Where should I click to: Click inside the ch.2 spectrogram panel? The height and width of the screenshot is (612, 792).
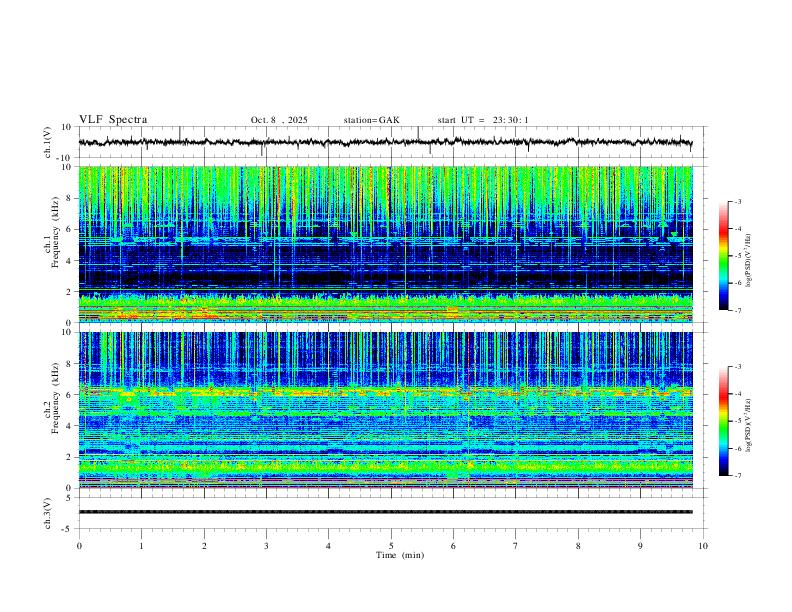coord(385,410)
